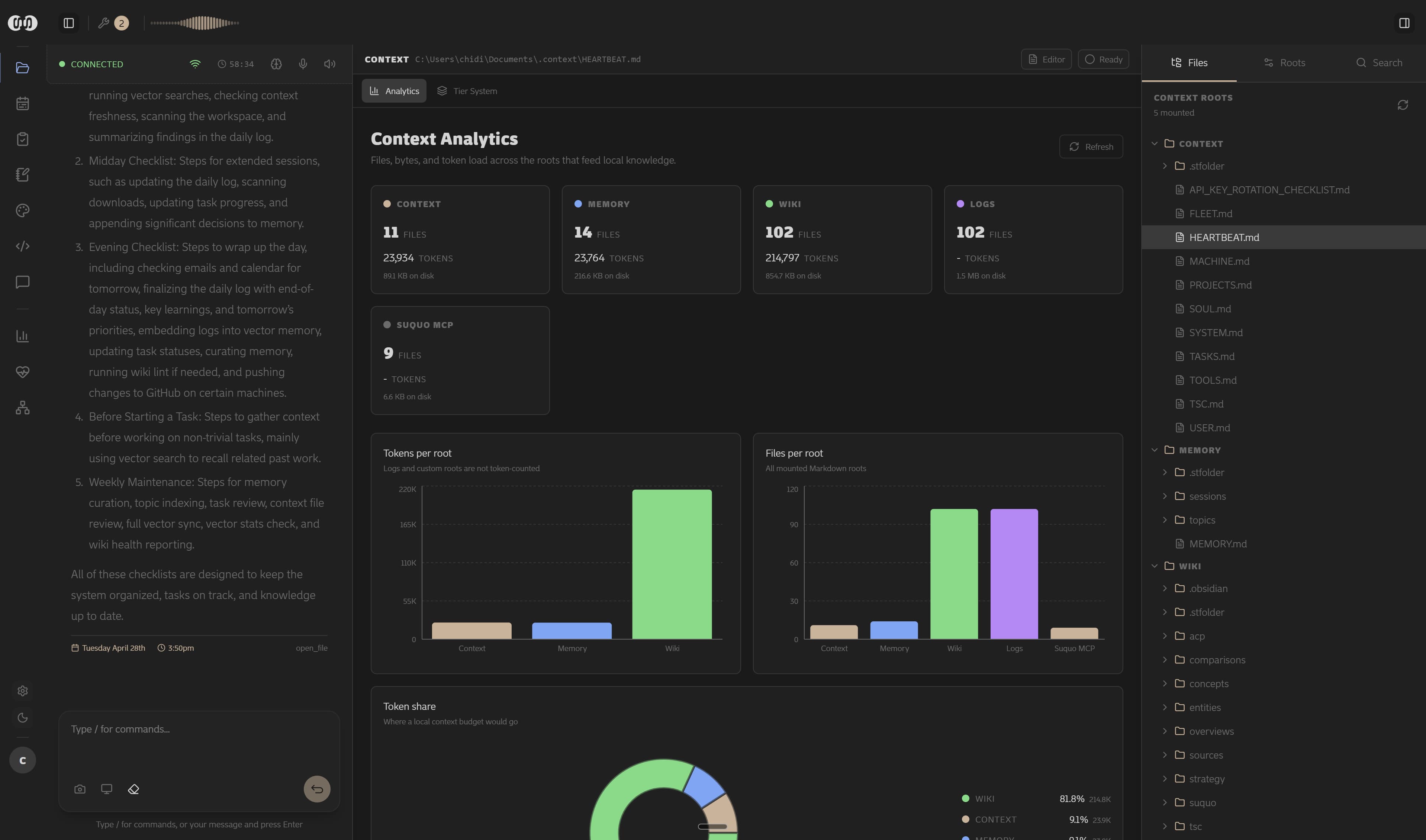The width and height of the screenshot is (1426, 840).
Task: Select the Search tab in right panel
Action: click(x=1379, y=63)
